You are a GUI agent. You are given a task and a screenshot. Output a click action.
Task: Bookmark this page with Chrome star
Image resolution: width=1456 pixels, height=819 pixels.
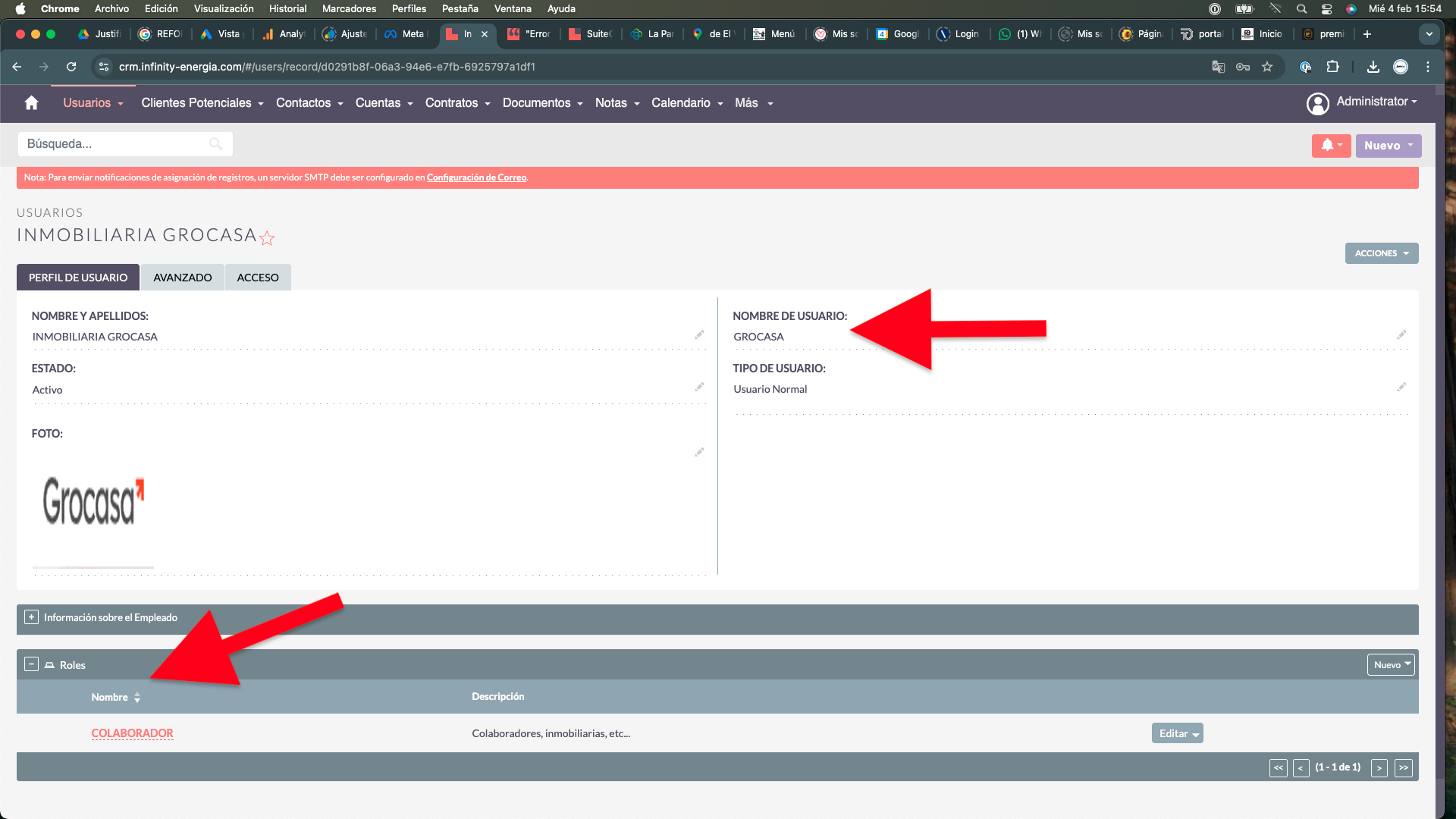coord(1267,67)
